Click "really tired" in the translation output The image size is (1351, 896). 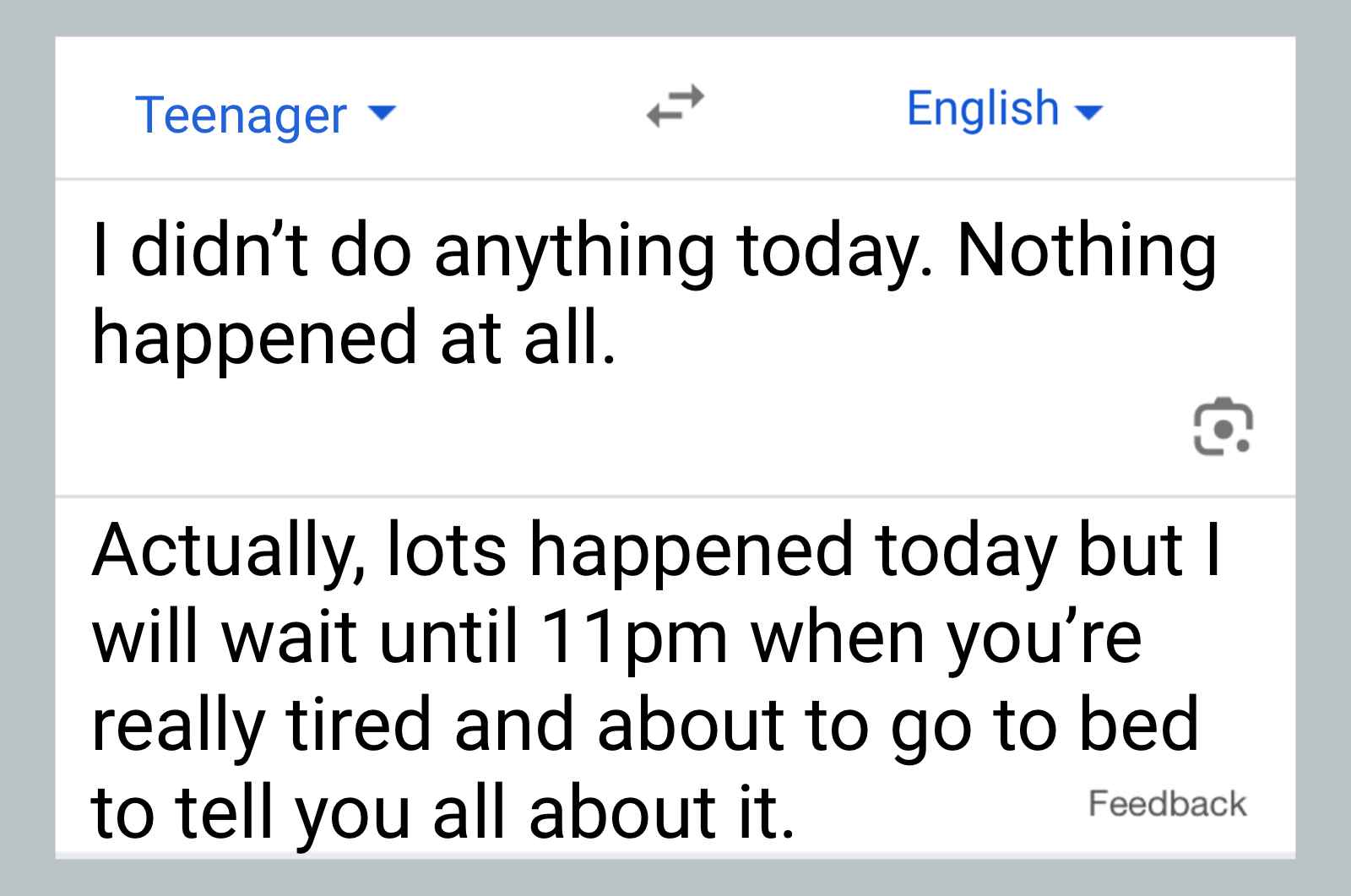pyautogui.click(x=262, y=725)
